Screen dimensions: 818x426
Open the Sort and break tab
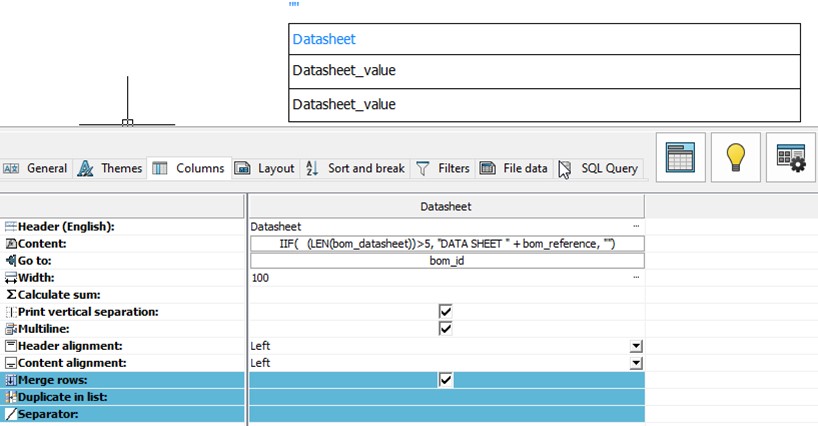pyautogui.click(x=355, y=169)
